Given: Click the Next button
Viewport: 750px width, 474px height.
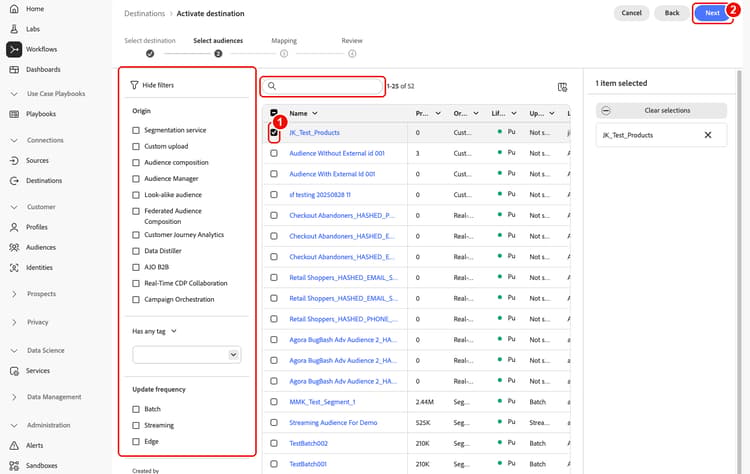Looking at the screenshot, I should click(x=712, y=13).
